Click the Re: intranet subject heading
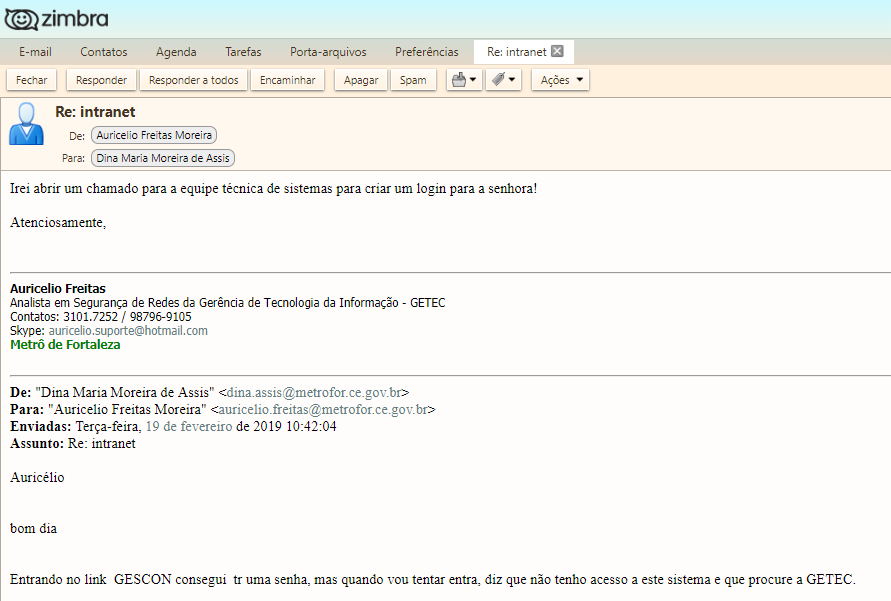The image size is (891, 601). [x=95, y=112]
